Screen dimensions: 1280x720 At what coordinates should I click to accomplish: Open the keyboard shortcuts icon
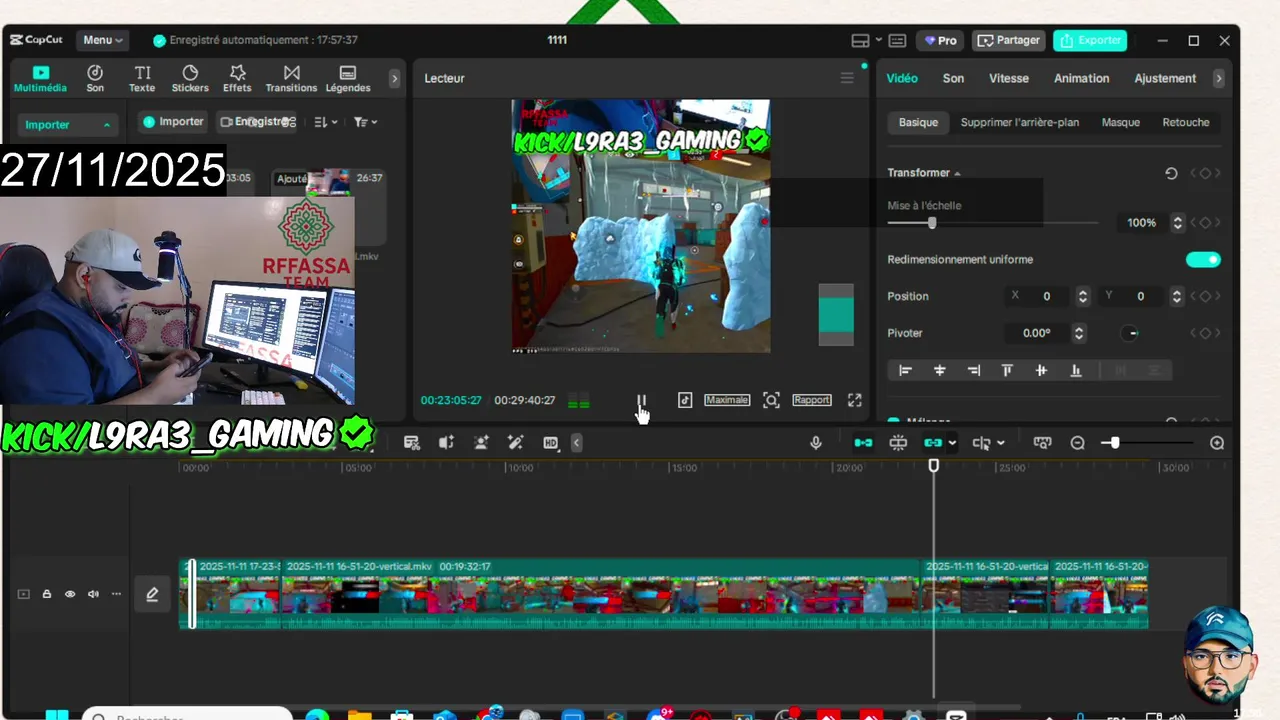coord(897,40)
